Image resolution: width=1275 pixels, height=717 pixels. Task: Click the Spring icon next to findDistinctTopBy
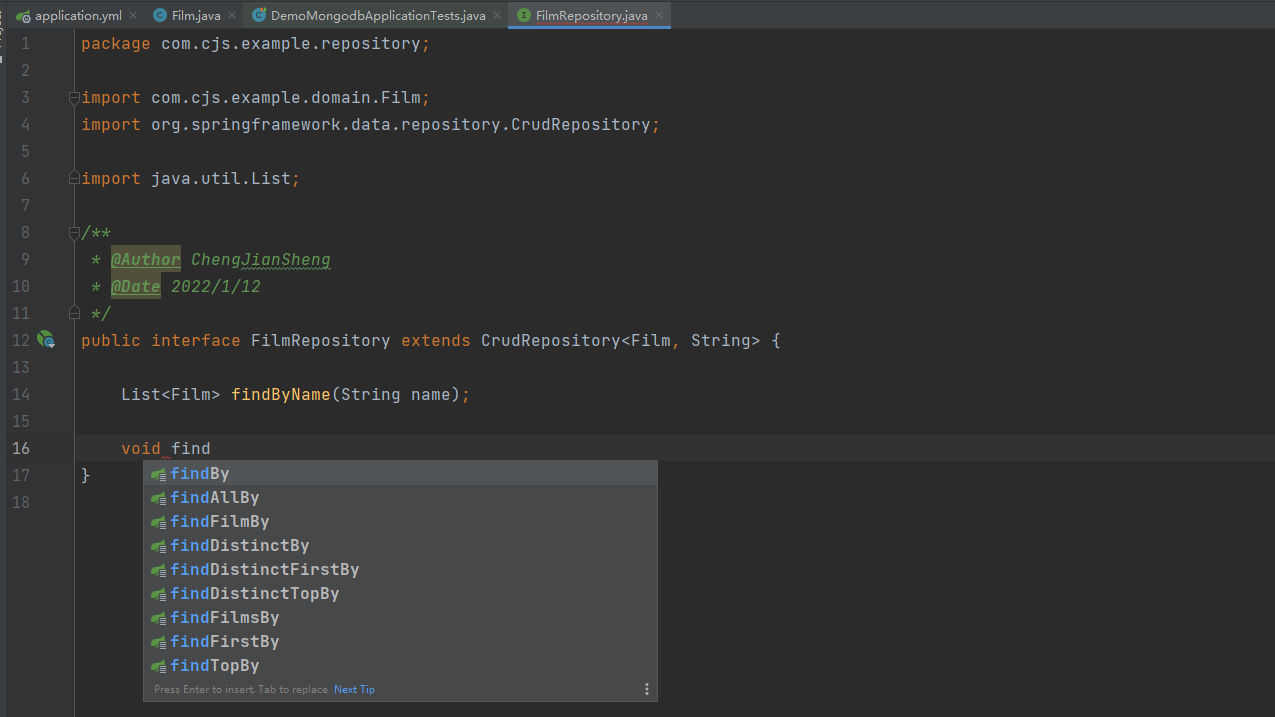[x=158, y=594]
